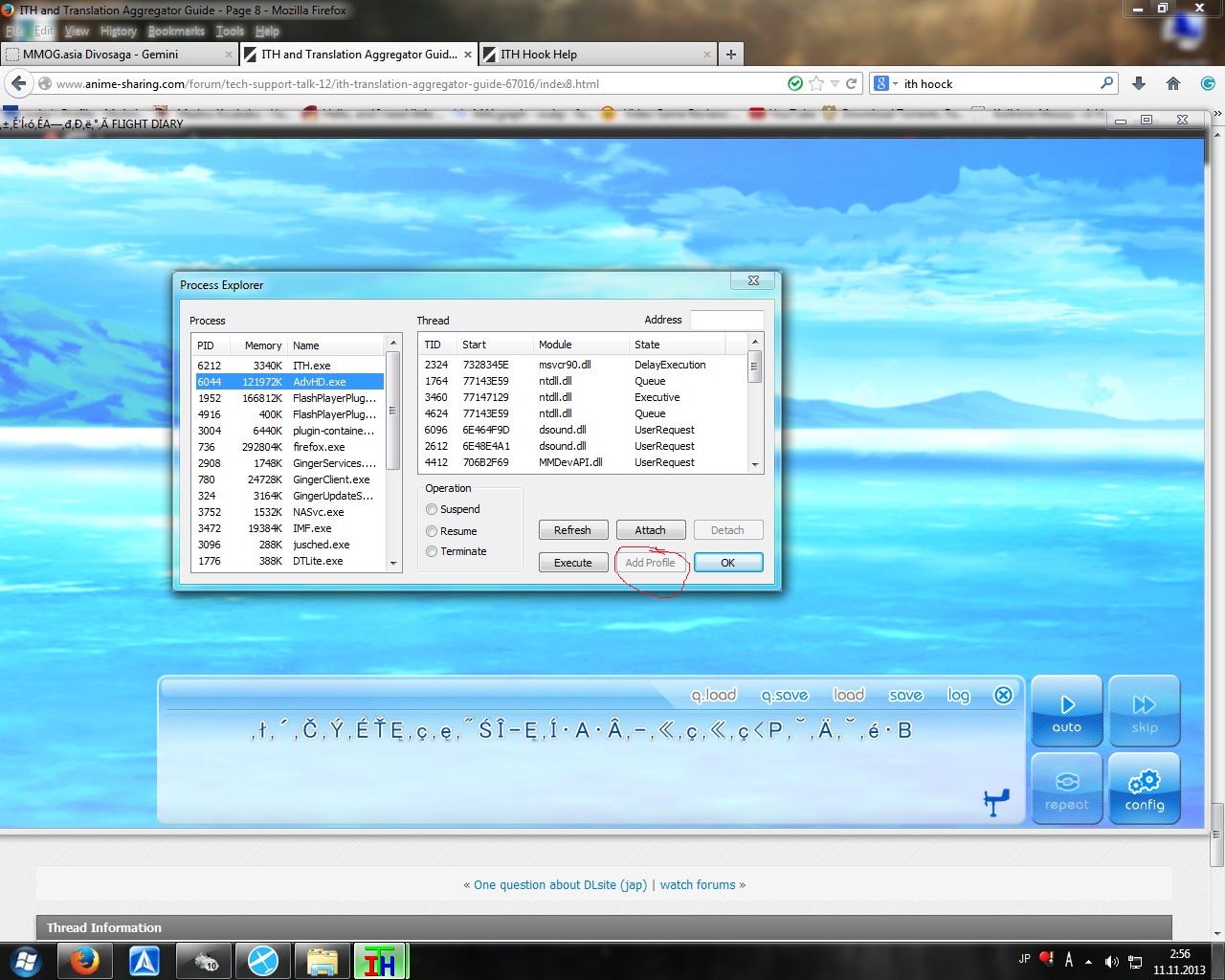Reload page with the refresh icon
The width and height of the screenshot is (1225, 980).
pyautogui.click(x=851, y=83)
